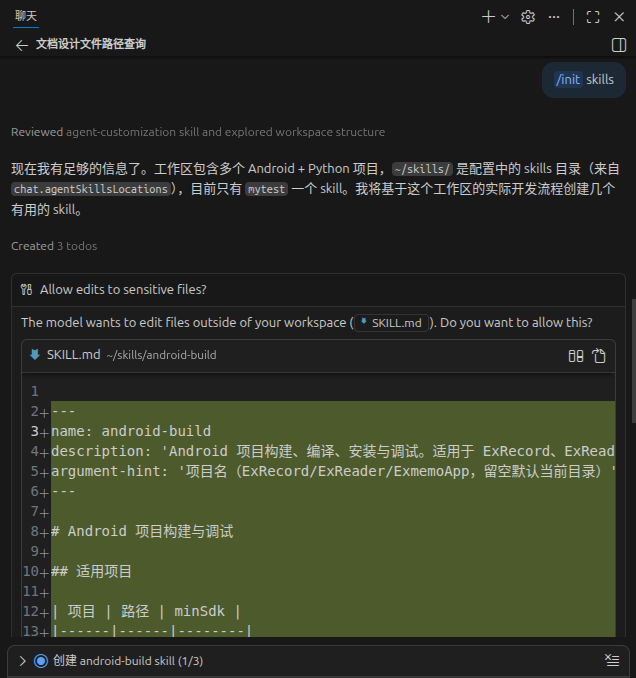Toggle side-by-side diff view icon
Screen dimensions: 636x678
tap(576, 355)
